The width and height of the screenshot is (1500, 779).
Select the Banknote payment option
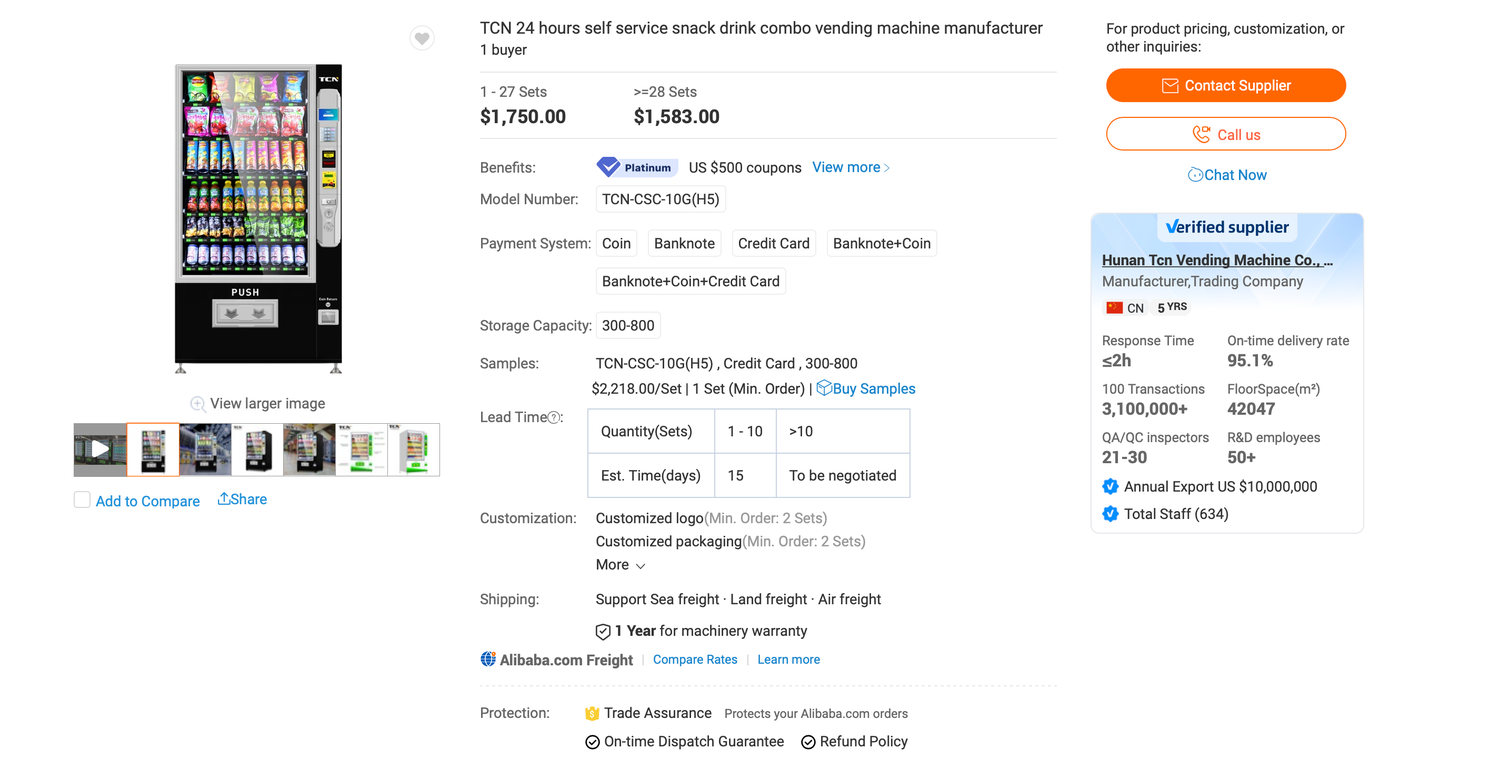point(684,243)
